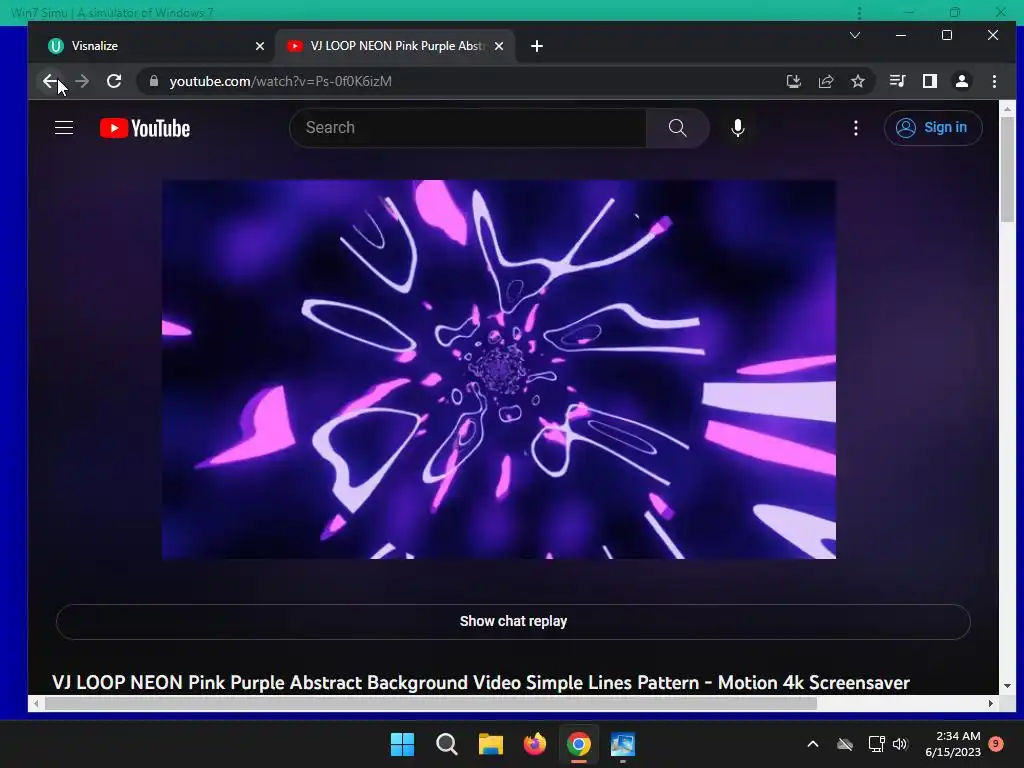View site info via lock icon
The height and width of the screenshot is (768, 1024).
point(154,81)
